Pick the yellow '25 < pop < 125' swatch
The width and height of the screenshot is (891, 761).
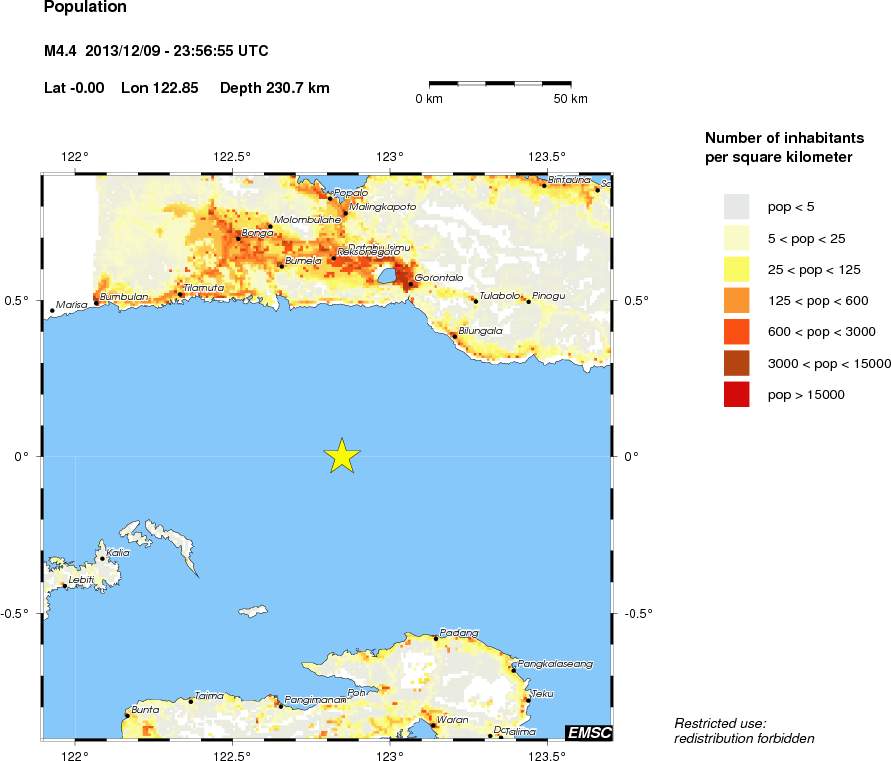[x=736, y=269]
